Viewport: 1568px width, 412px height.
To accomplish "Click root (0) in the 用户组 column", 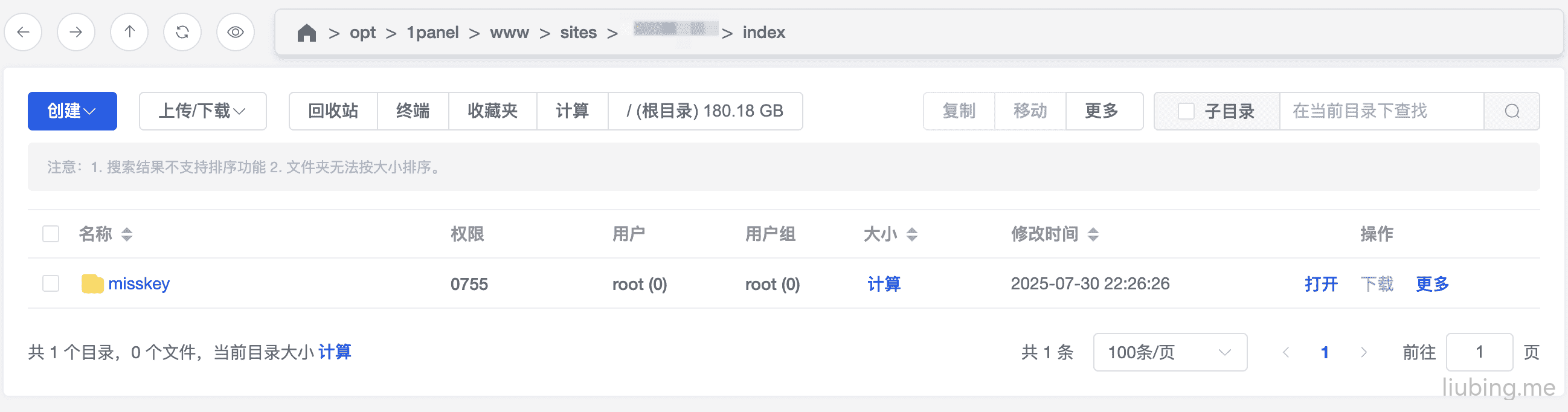I will (x=773, y=284).
